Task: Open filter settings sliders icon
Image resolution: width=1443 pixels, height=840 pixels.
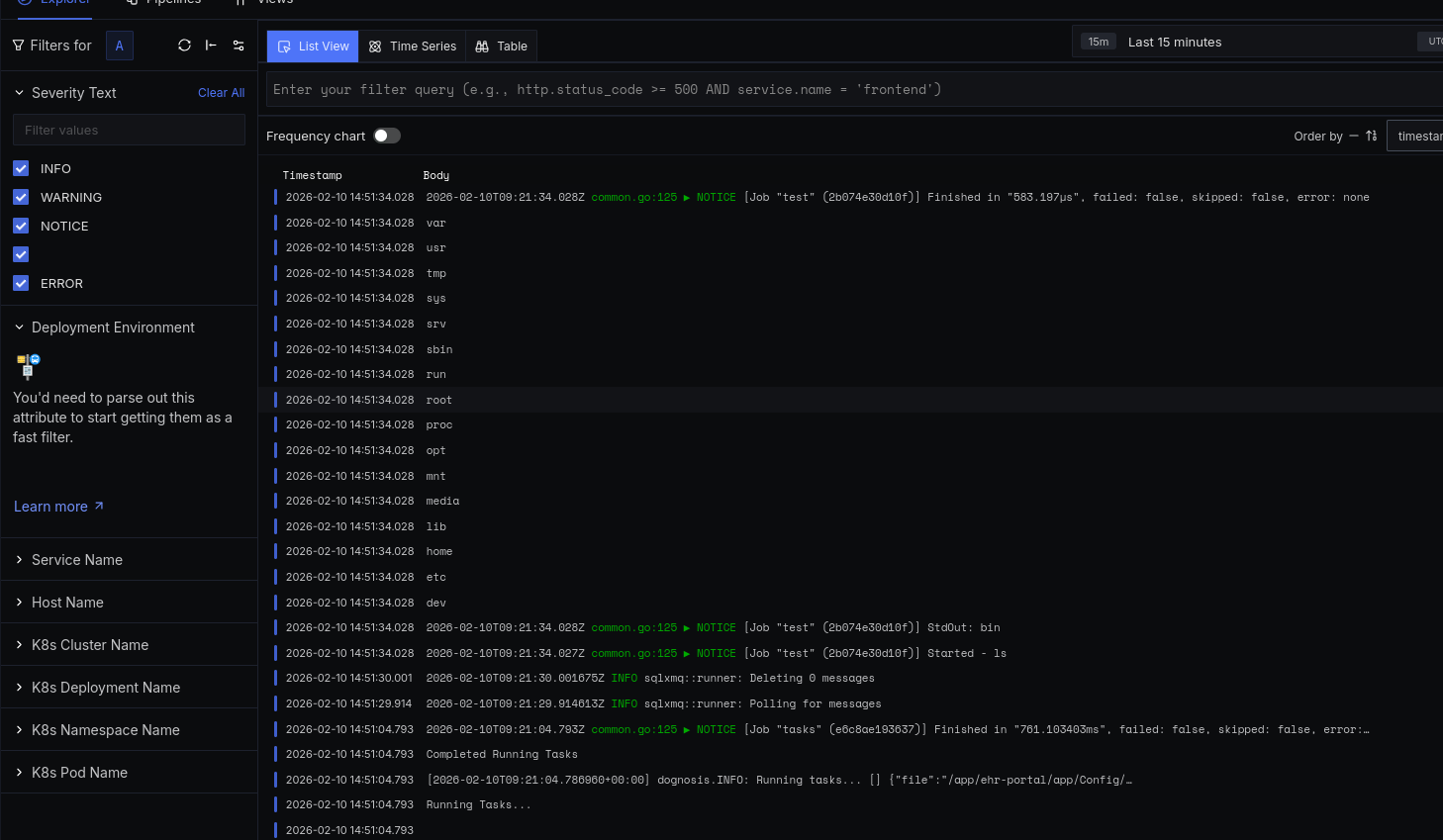Action: point(239,46)
